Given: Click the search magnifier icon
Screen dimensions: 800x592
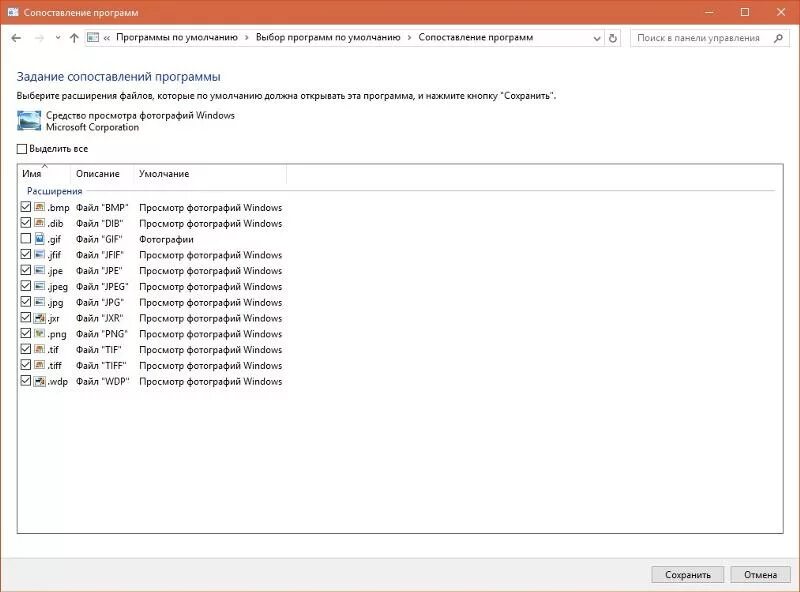Looking at the screenshot, I should pos(778,38).
